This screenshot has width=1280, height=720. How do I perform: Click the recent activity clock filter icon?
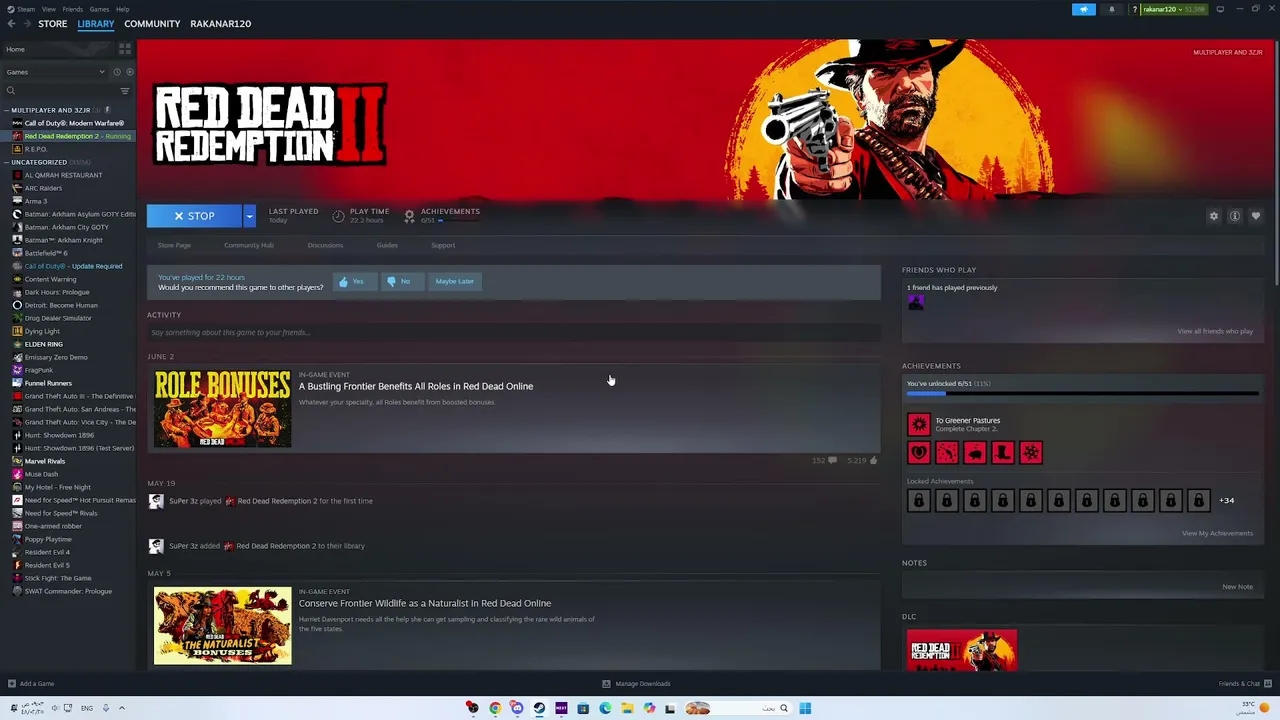[116, 72]
